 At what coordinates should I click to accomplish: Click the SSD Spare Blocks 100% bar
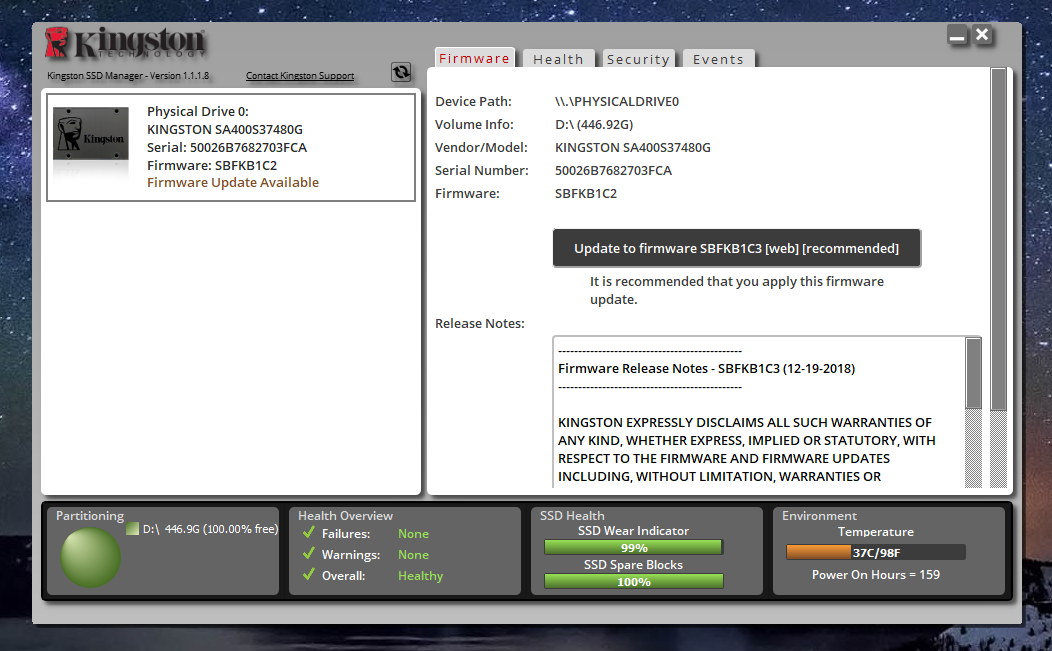633,582
